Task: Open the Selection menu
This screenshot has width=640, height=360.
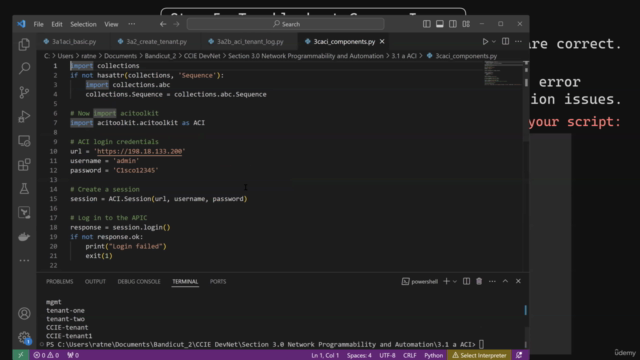Action: tap(83, 24)
